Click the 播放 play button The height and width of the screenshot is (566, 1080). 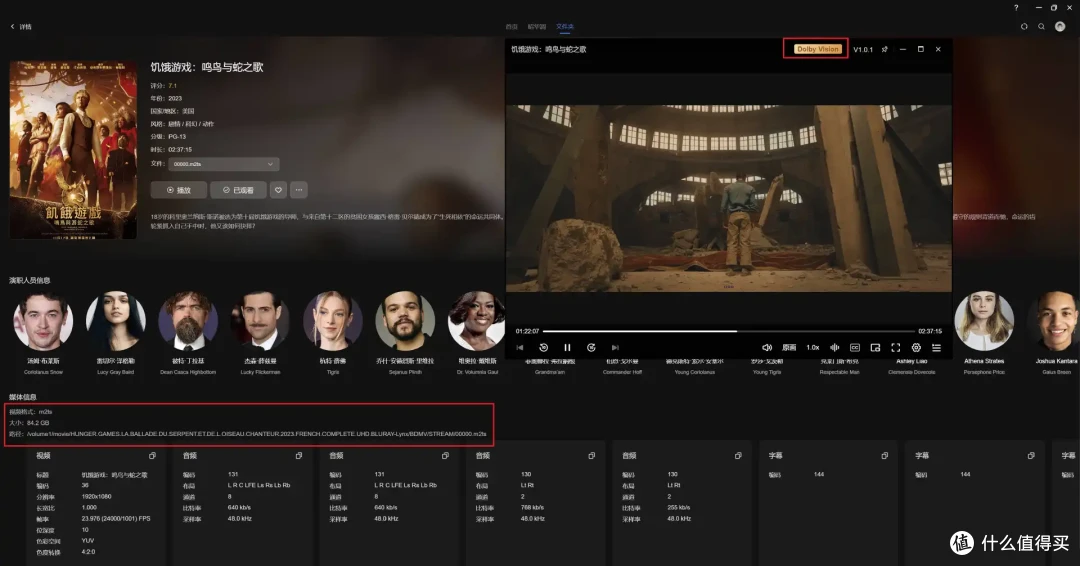pos(178,190)
